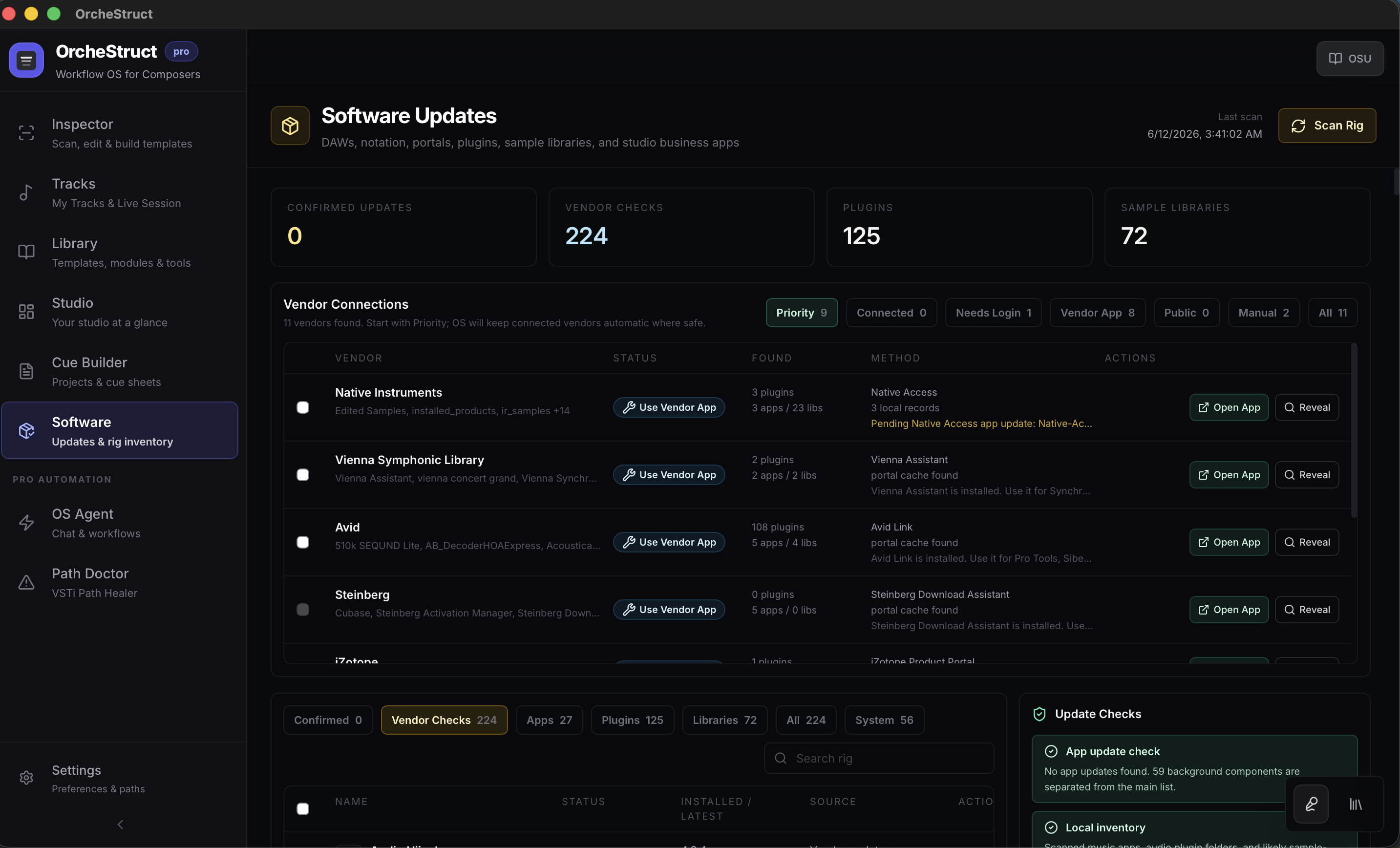Image resolution: width=1400 pixels, height=848 pixels.
Task: Click the Local inventory checkmark icon
Action: pyautogui.click(x=1051, y=827)
